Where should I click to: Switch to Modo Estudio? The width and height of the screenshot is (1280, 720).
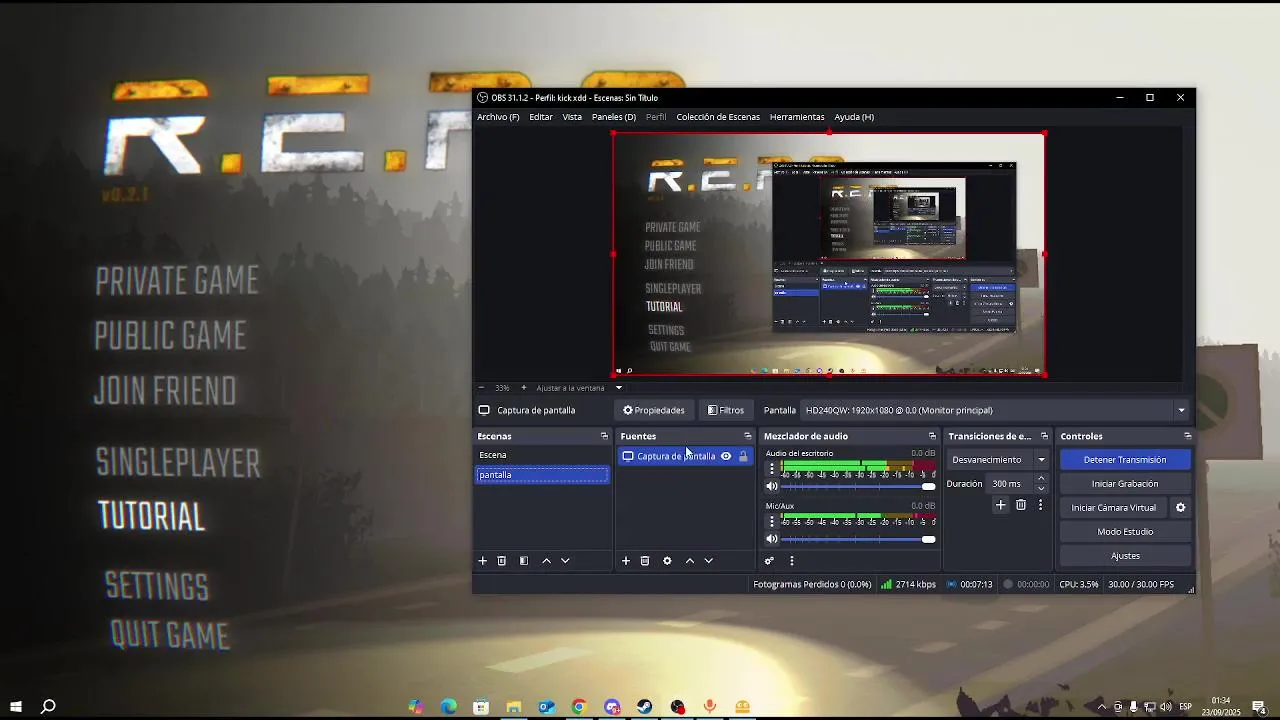coord(1125,532)
